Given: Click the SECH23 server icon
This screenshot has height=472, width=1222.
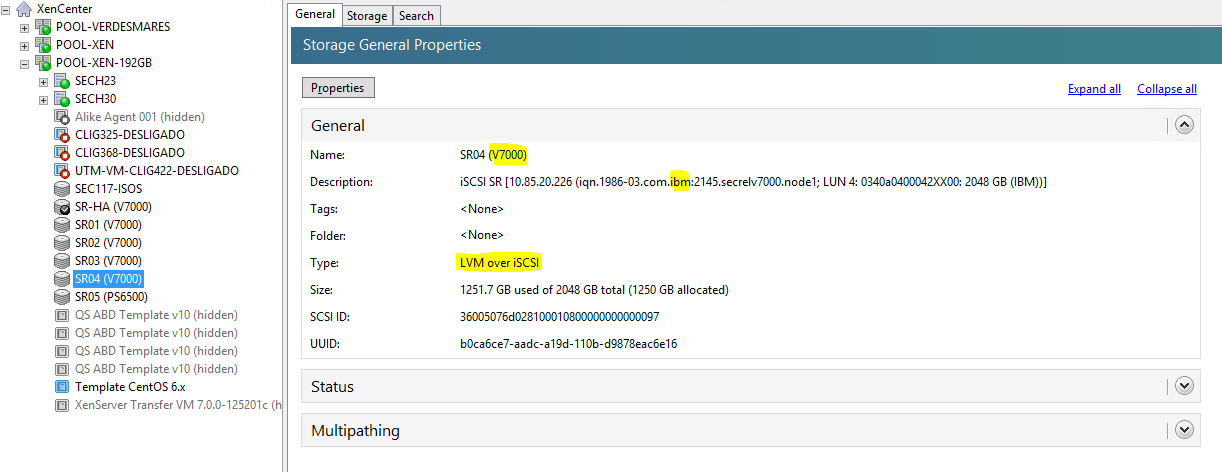Looking at the screenshot, I should click(62, 81).
